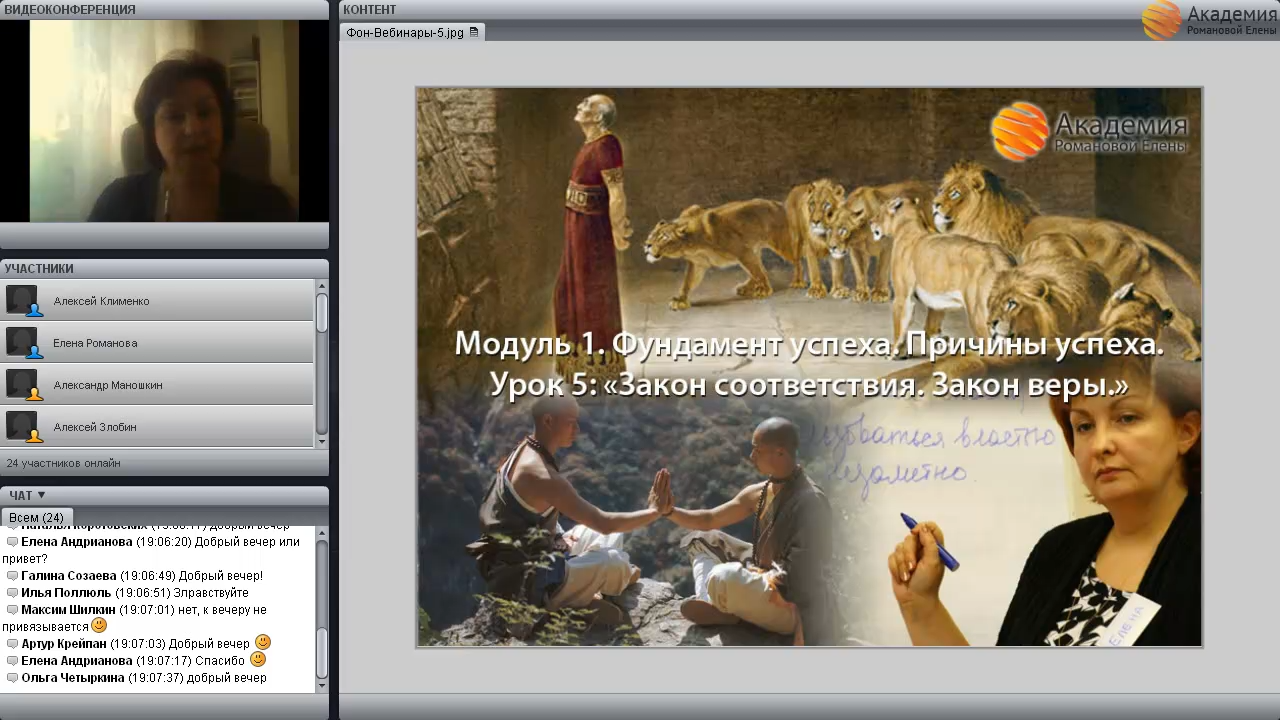The height and width of the screenshot is (720, 1280).
Task: Click the speech bubble icon beside Артур Крейпан
Action: click(12, 644)
